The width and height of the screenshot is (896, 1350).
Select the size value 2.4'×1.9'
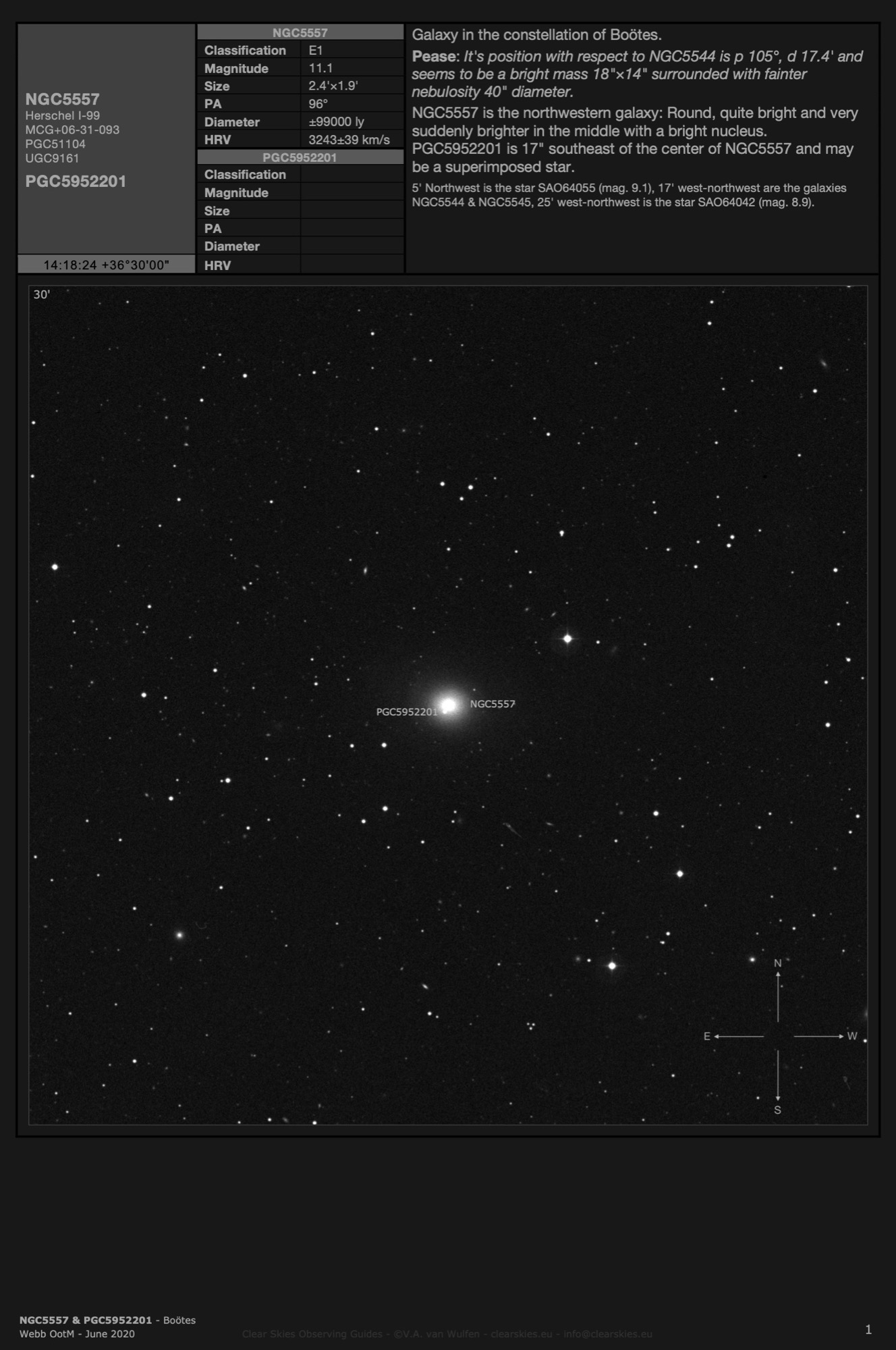333,86
